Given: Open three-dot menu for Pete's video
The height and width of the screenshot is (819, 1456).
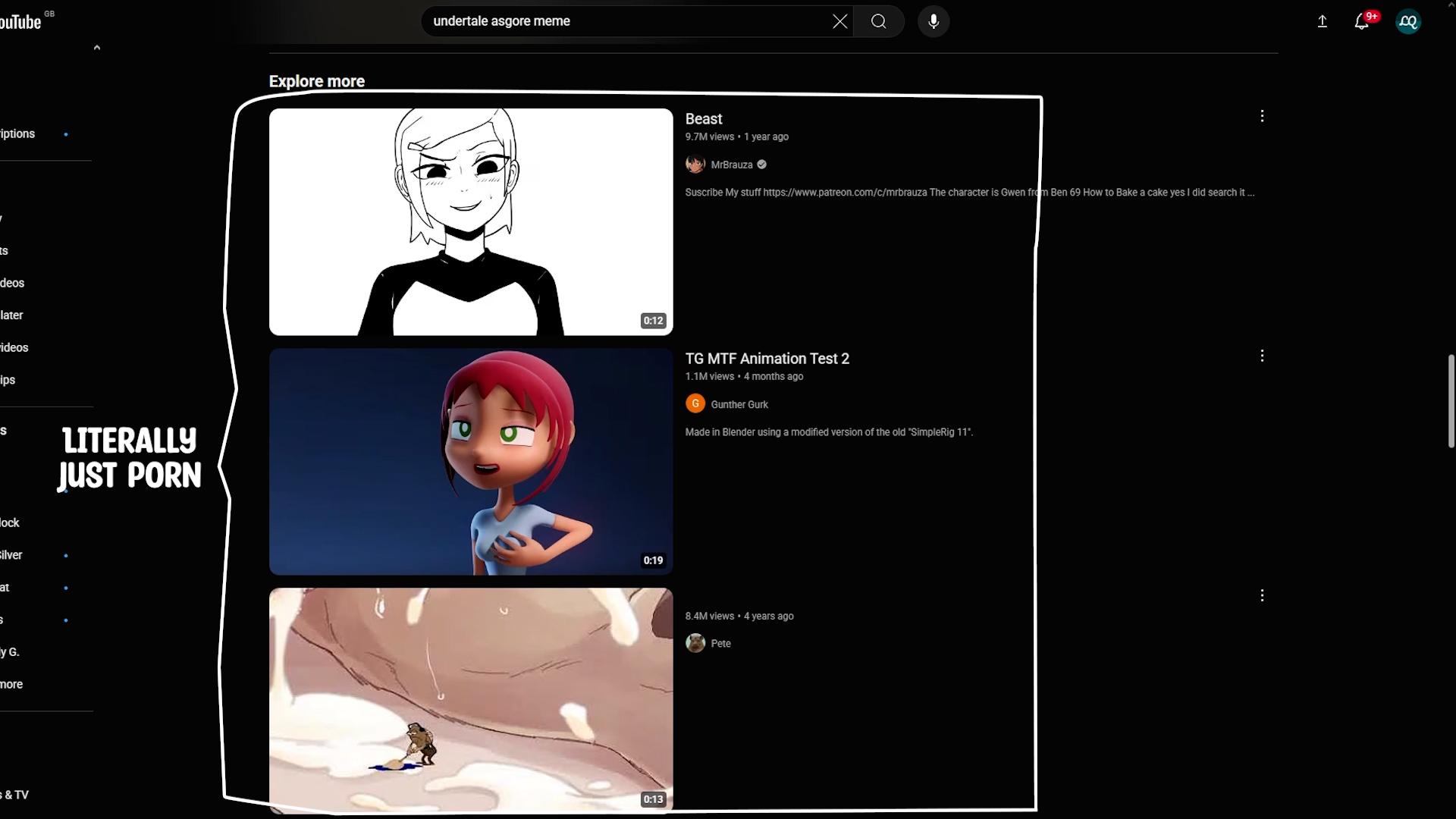Looking at the screenshot, I should (x=1262, y=595).
